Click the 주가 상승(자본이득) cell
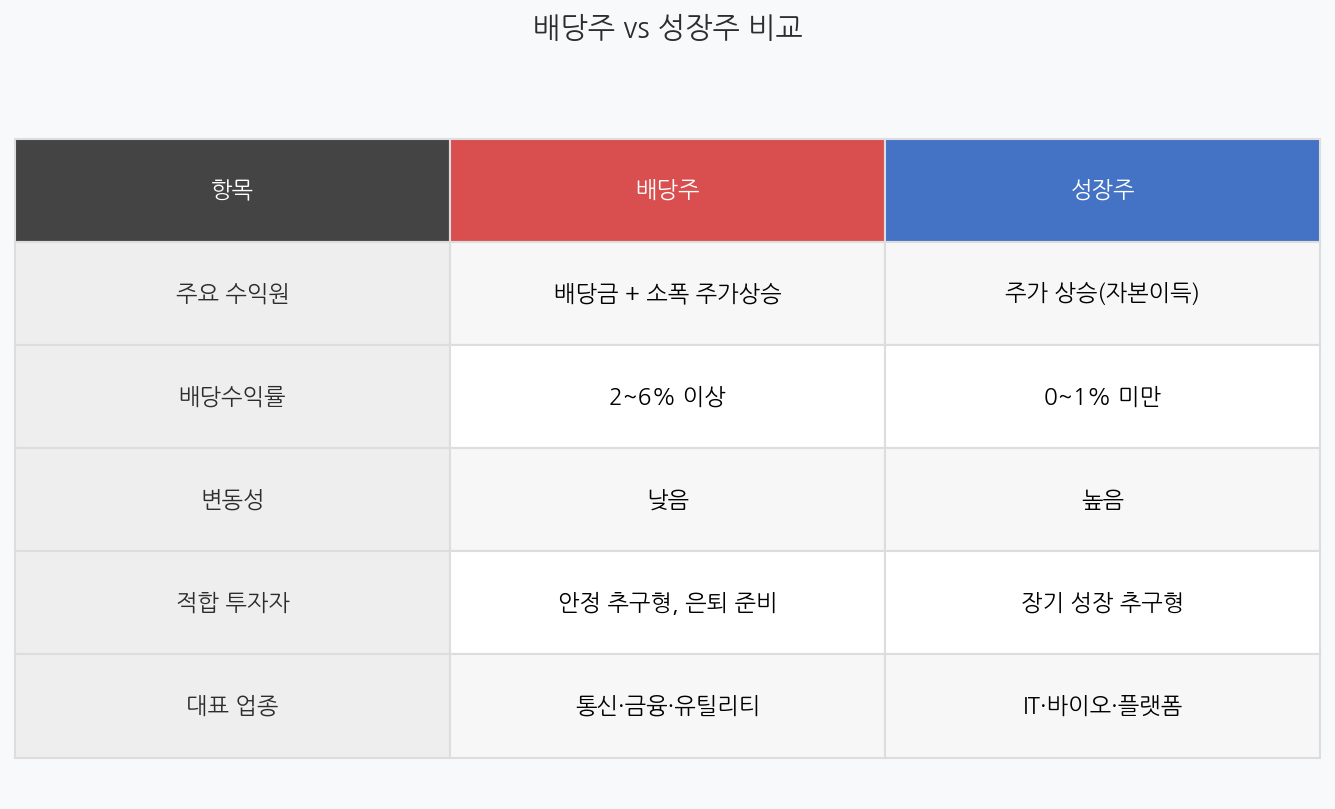 [x=1102, y=293]
